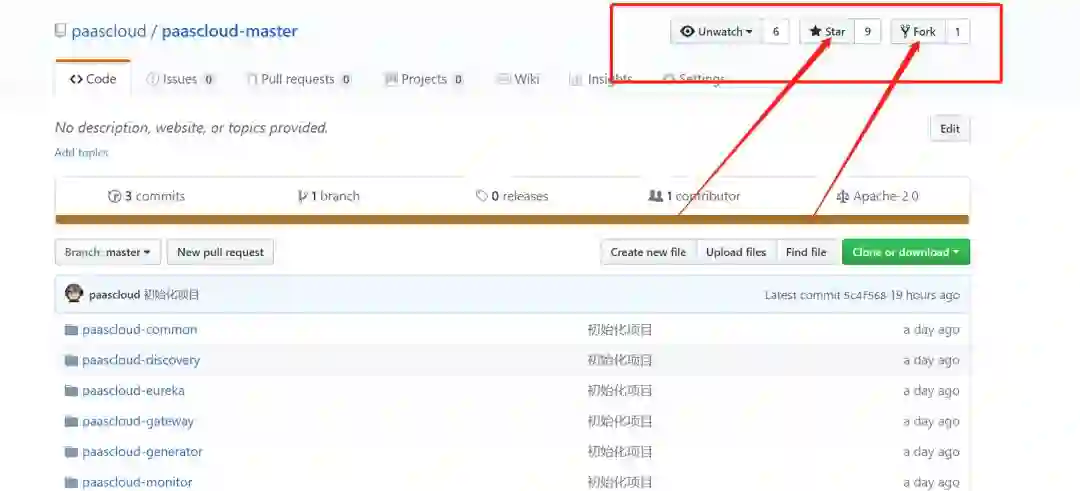Open the paascloud-discovery folder
This screenshot has height=491, width=1080.
click(x=141, y=360)
